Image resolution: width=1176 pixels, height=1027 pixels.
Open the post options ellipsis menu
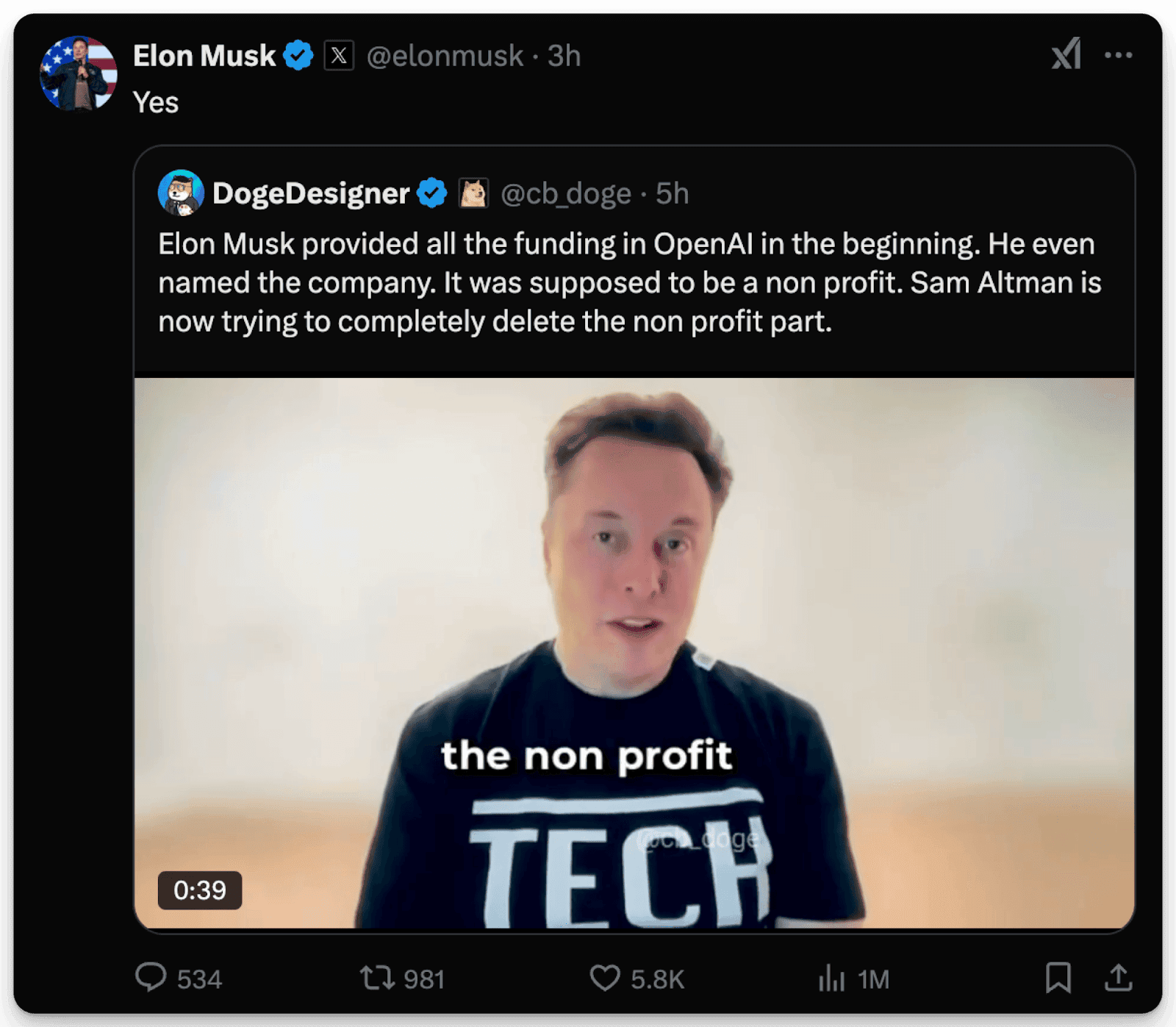(x=1119, y=55)
